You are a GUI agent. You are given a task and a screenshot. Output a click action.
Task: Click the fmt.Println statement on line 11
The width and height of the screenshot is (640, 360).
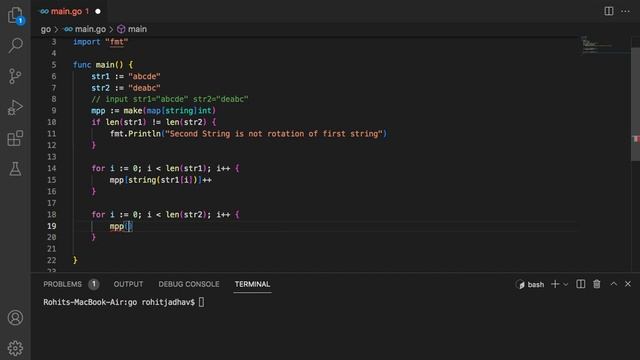tap(248, 134)
